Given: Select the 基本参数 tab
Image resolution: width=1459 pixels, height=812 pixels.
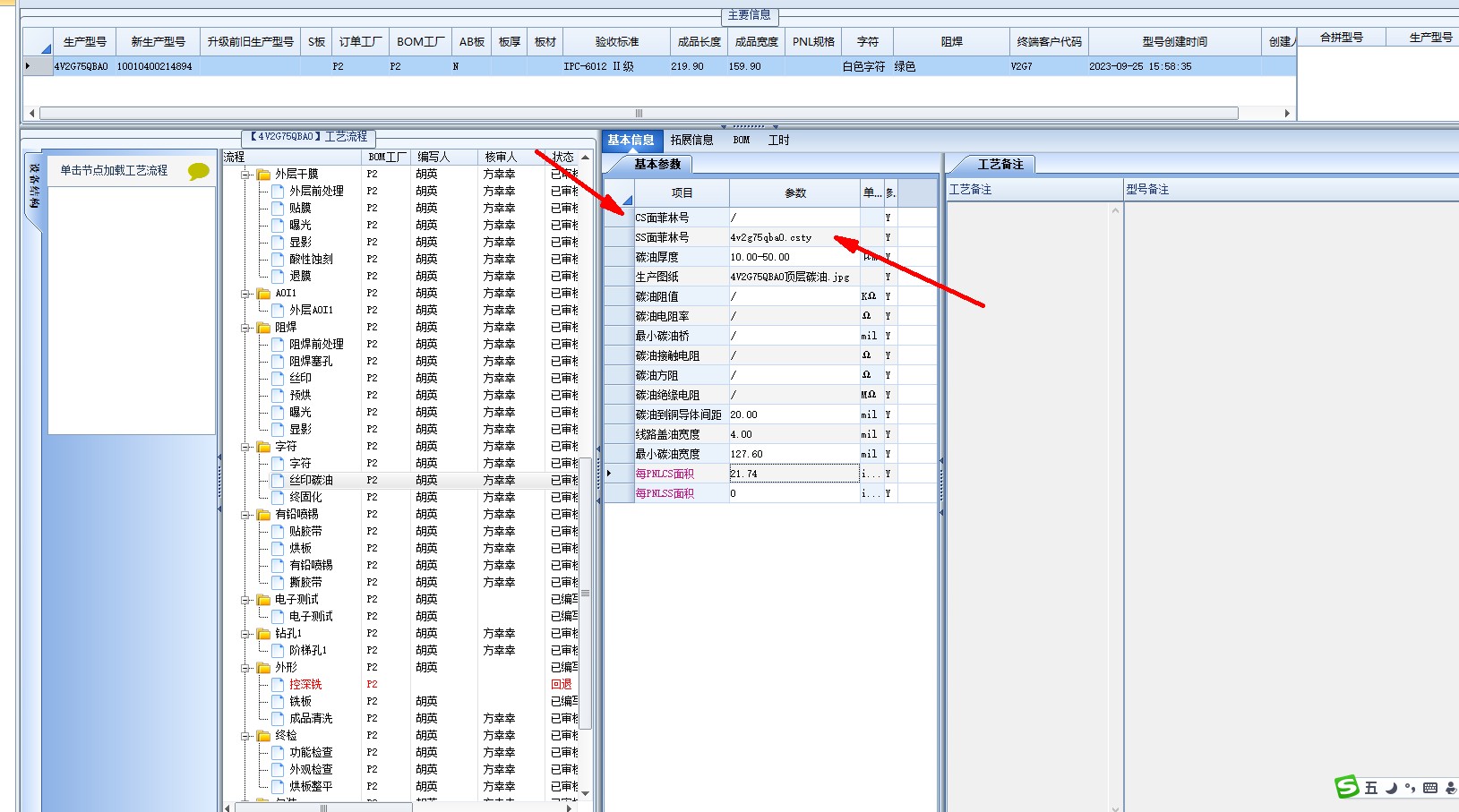Looking at the screenshot, I should pyautogui.click(x=657, y=164).
